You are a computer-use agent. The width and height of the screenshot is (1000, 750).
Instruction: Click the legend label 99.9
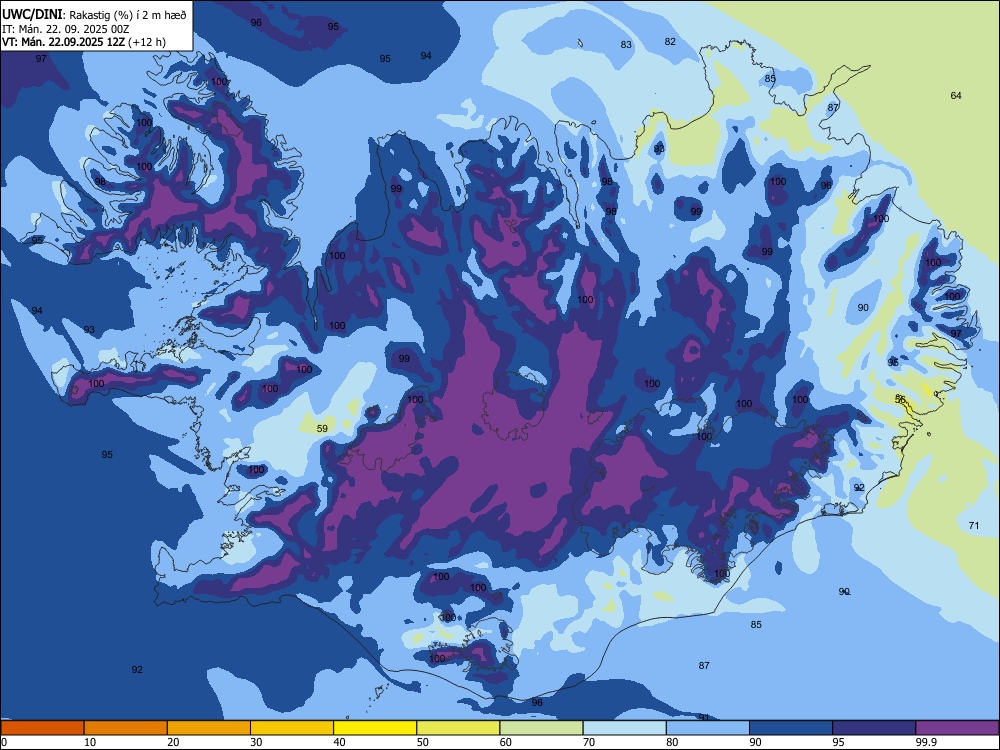(x=925, y=742)
